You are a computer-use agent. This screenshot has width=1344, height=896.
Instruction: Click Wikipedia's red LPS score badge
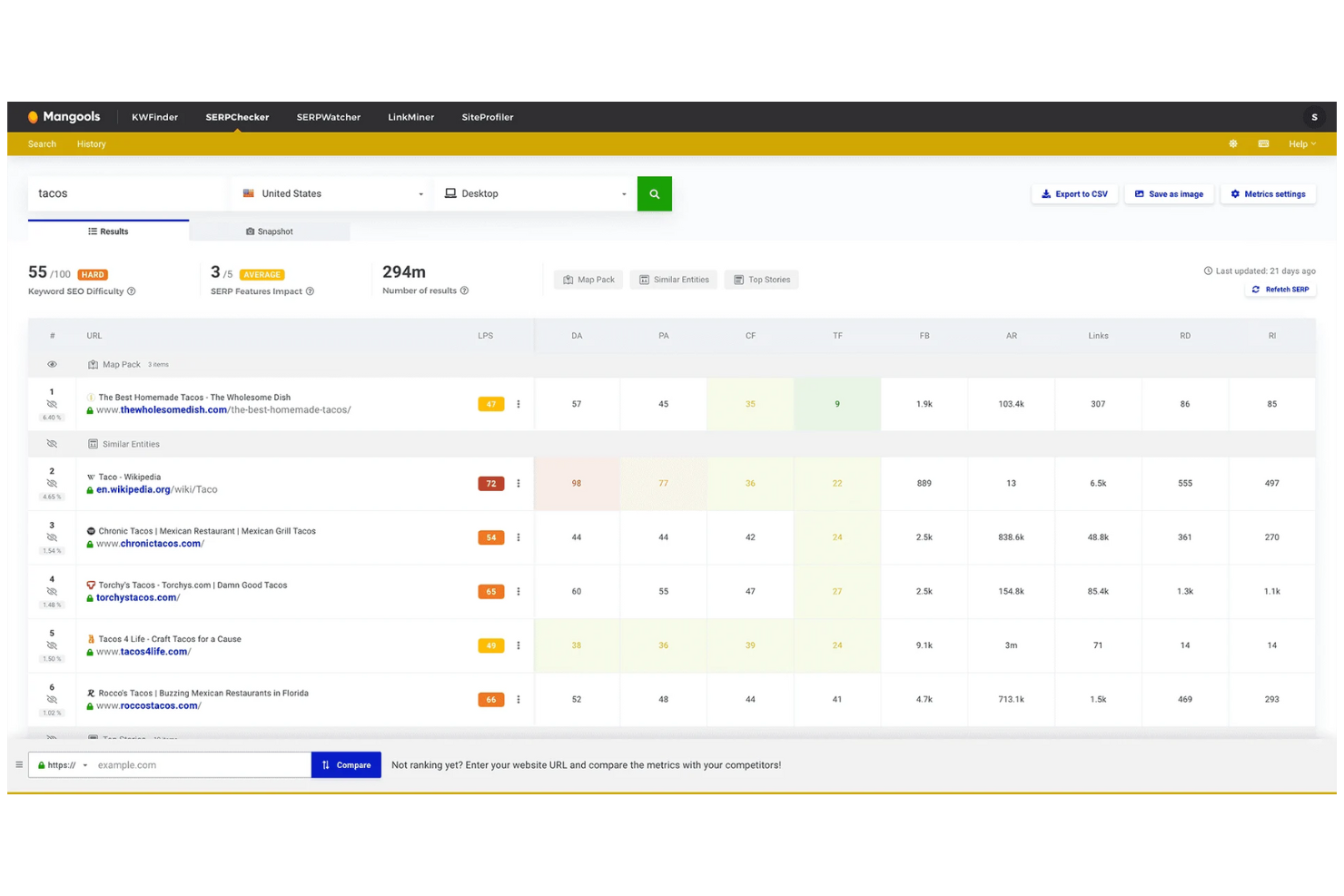(490, 483)
